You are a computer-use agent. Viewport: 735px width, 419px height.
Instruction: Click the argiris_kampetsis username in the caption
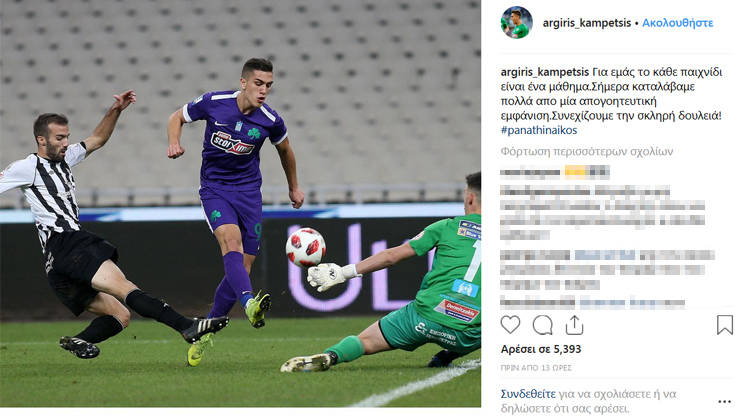(545, 72)
